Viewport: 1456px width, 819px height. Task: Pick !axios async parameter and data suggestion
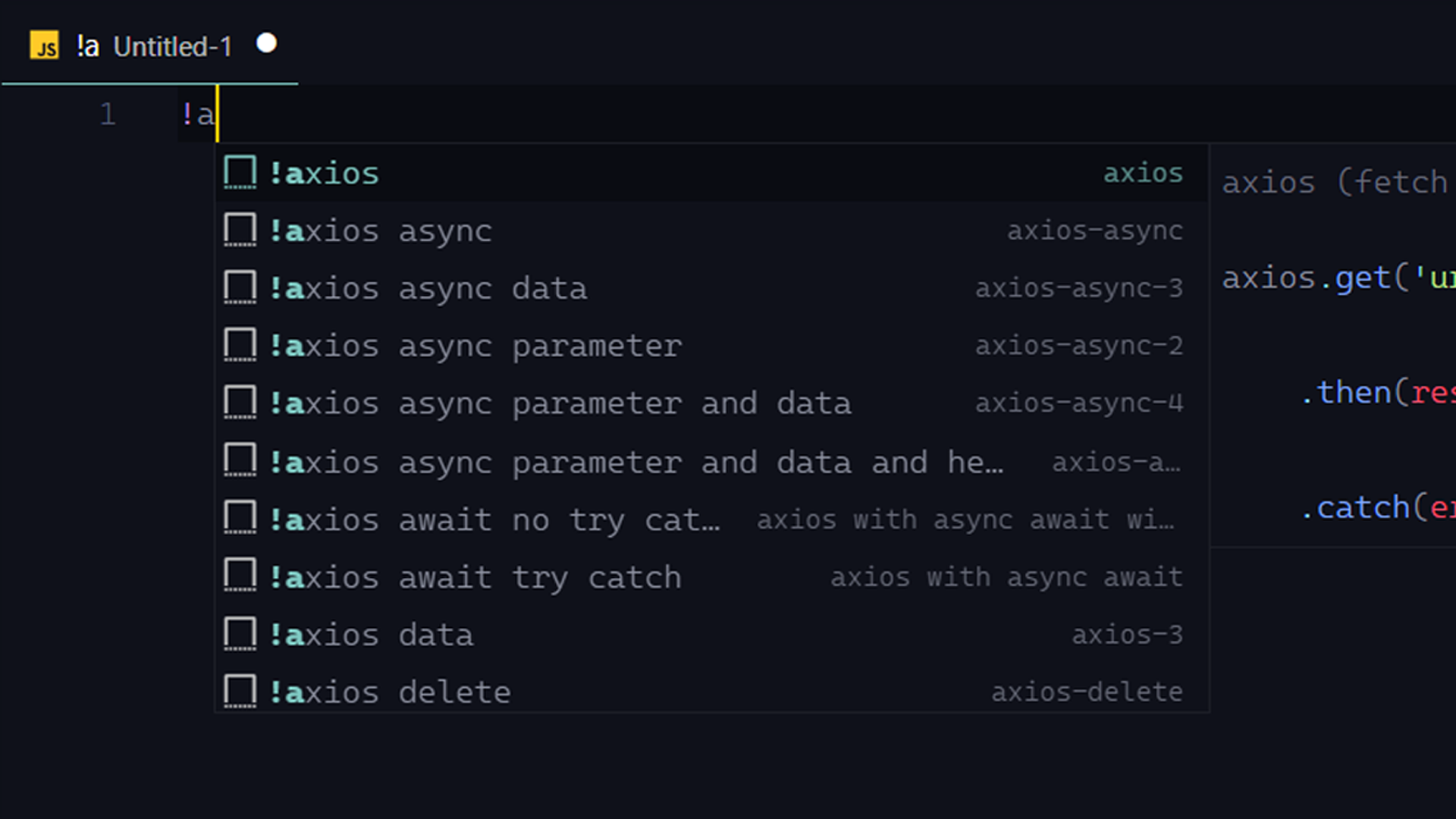coord(560,403)
